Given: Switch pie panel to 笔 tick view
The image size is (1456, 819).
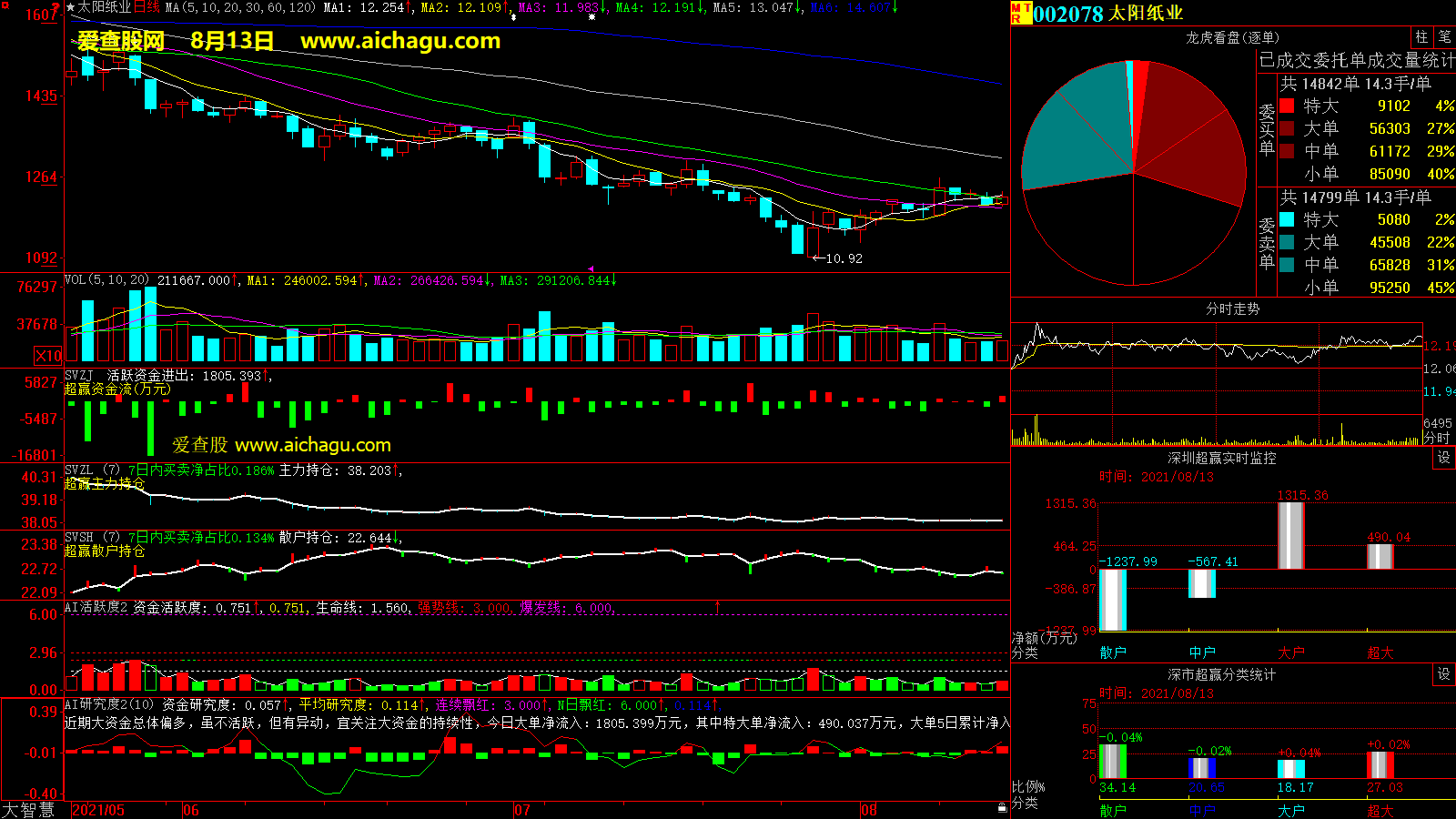Looking at the screenshot, I should click(x=1444, y=37).
